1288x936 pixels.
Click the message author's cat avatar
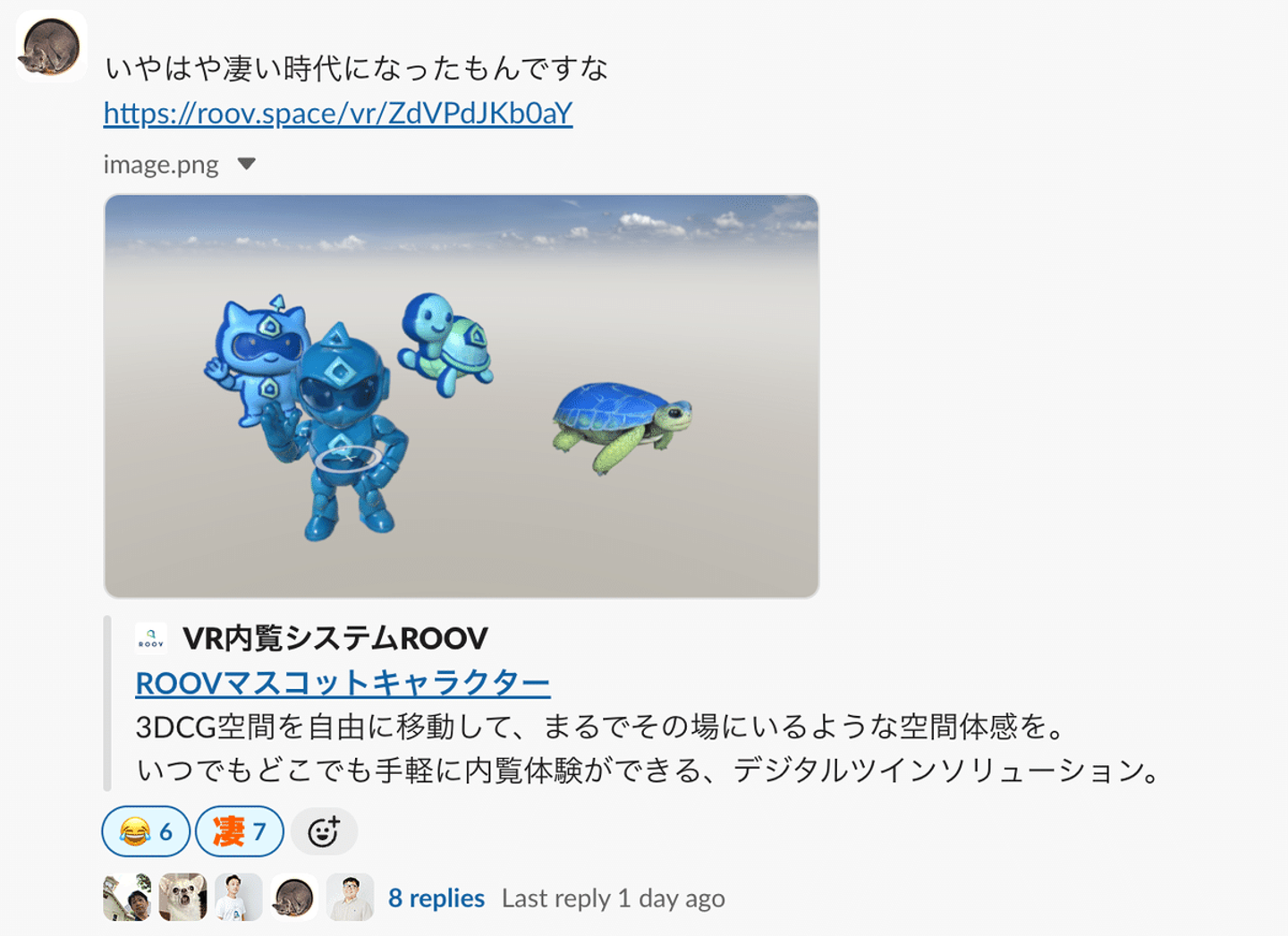pos(51,47)
